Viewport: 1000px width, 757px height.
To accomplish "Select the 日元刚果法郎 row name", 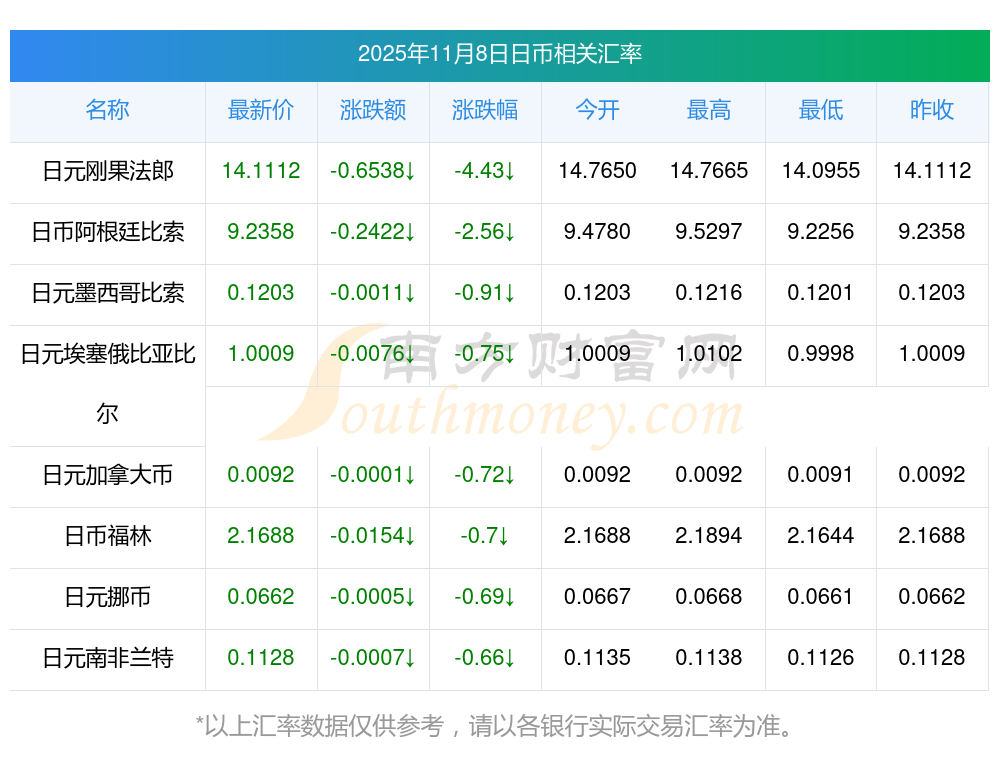I will (x=108, y=171).
